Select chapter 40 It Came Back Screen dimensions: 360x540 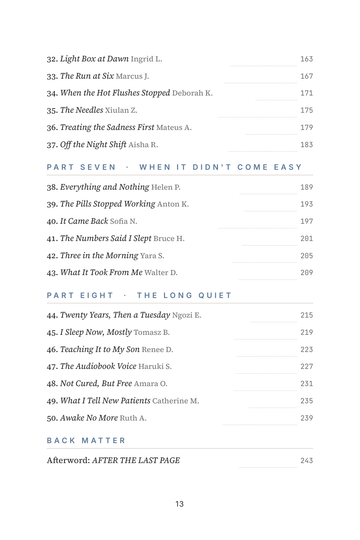(179, 221)
